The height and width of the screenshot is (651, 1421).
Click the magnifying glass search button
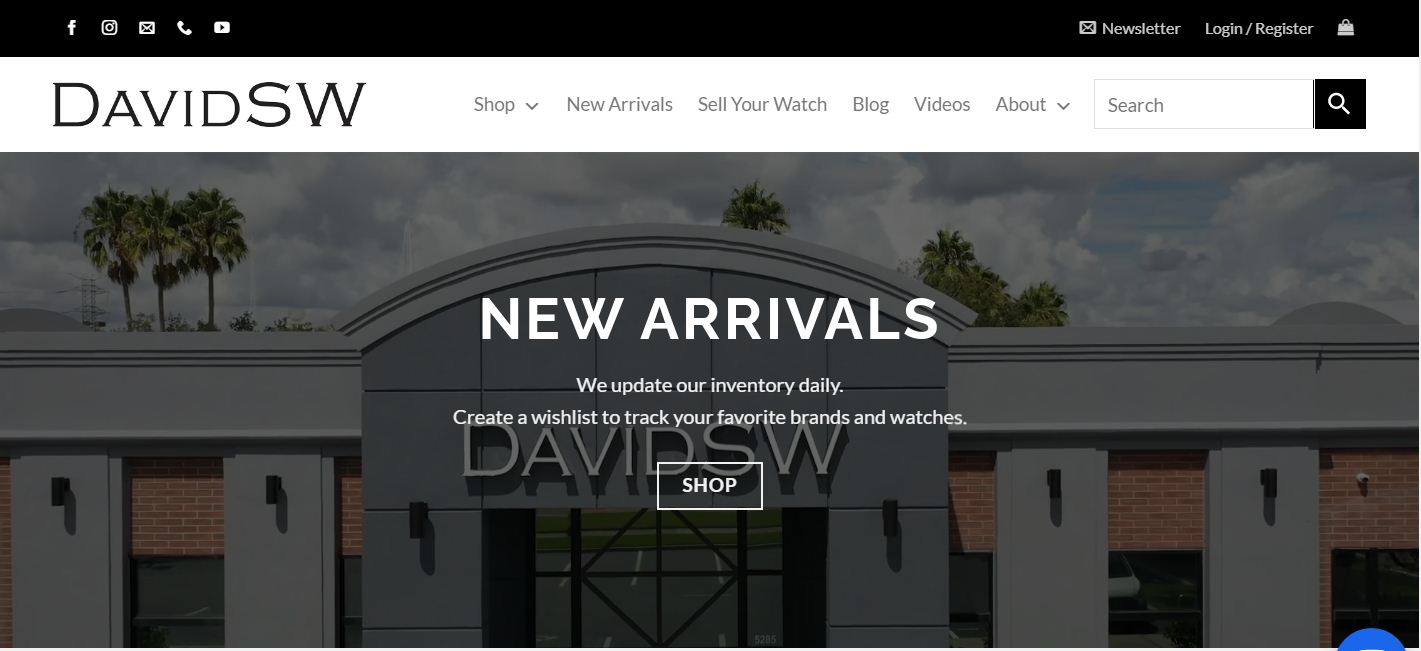point(1340,104)
